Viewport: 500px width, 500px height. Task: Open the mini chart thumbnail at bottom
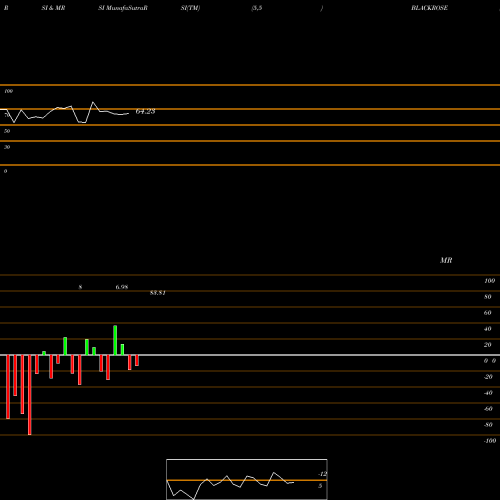[247, 479]
